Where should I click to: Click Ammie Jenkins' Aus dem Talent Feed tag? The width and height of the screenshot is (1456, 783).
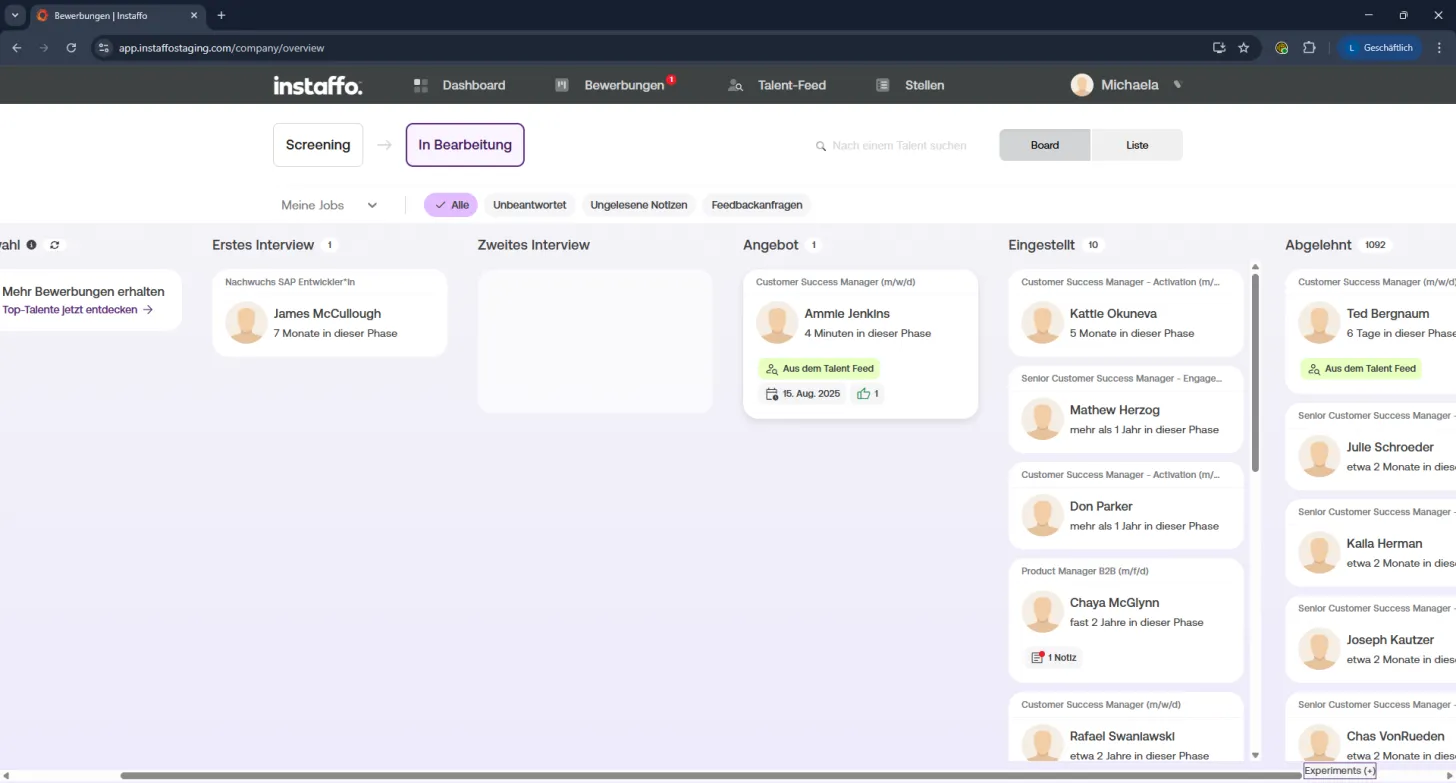(819, 369)
